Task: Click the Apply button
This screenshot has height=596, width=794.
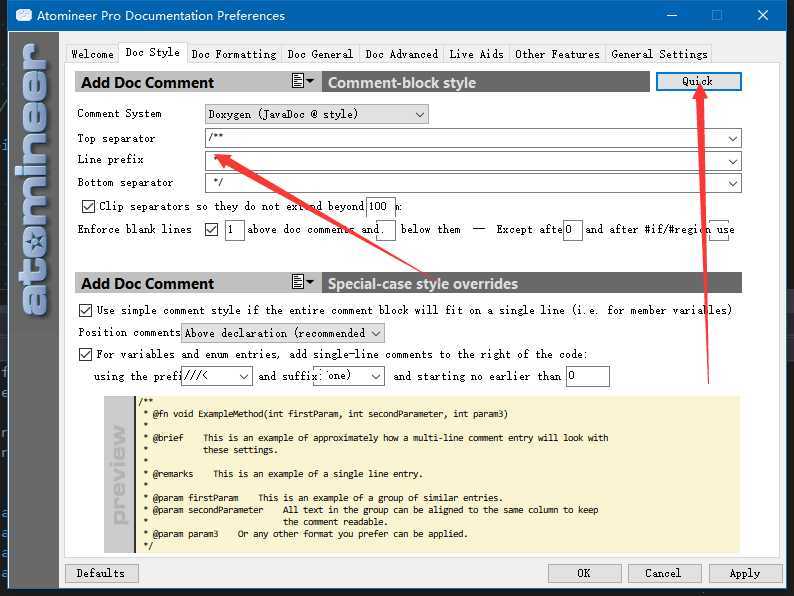Action: point(745,573)
